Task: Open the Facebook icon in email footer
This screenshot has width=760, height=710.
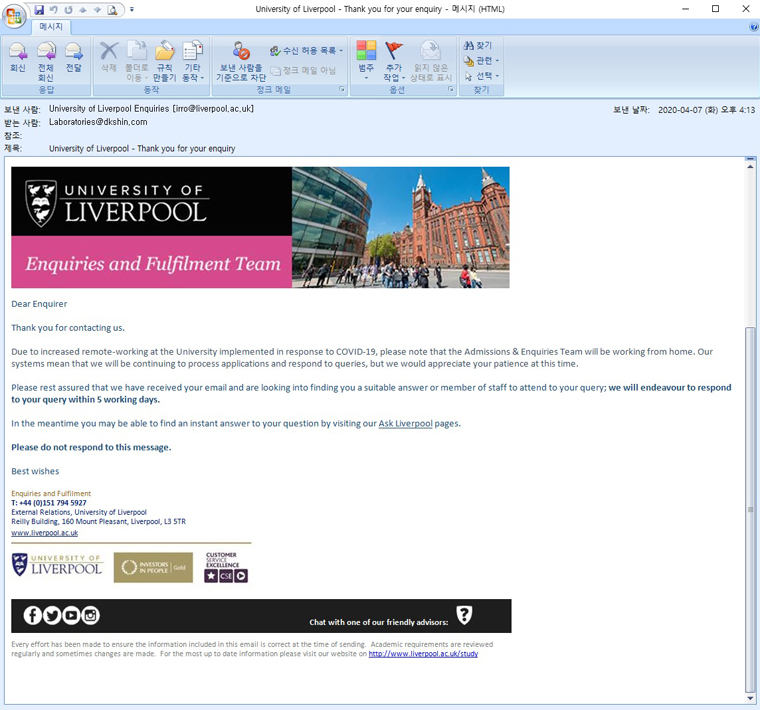Action: point(32,615)
